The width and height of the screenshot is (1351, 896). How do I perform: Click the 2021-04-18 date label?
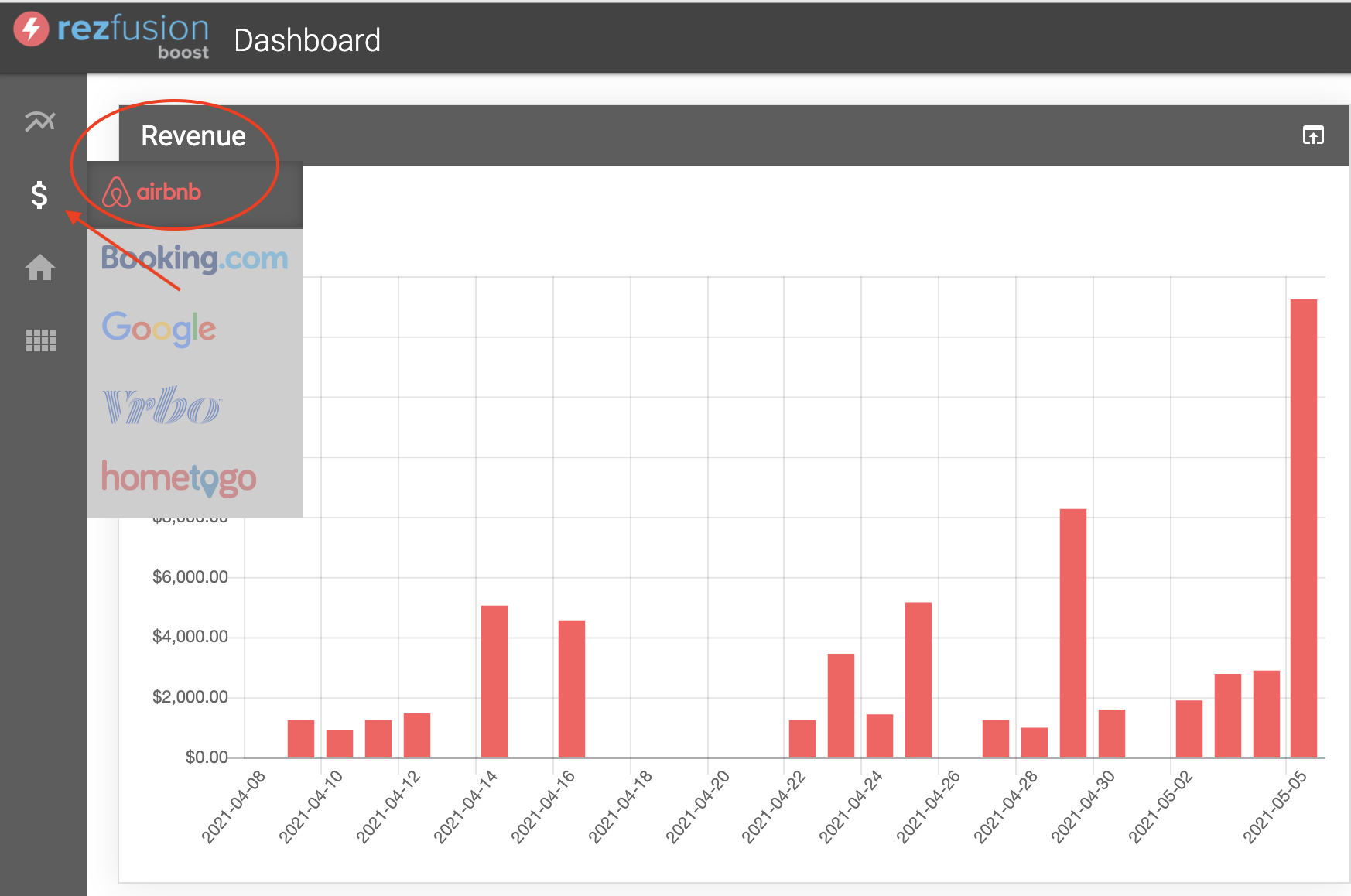click(621, 806)
